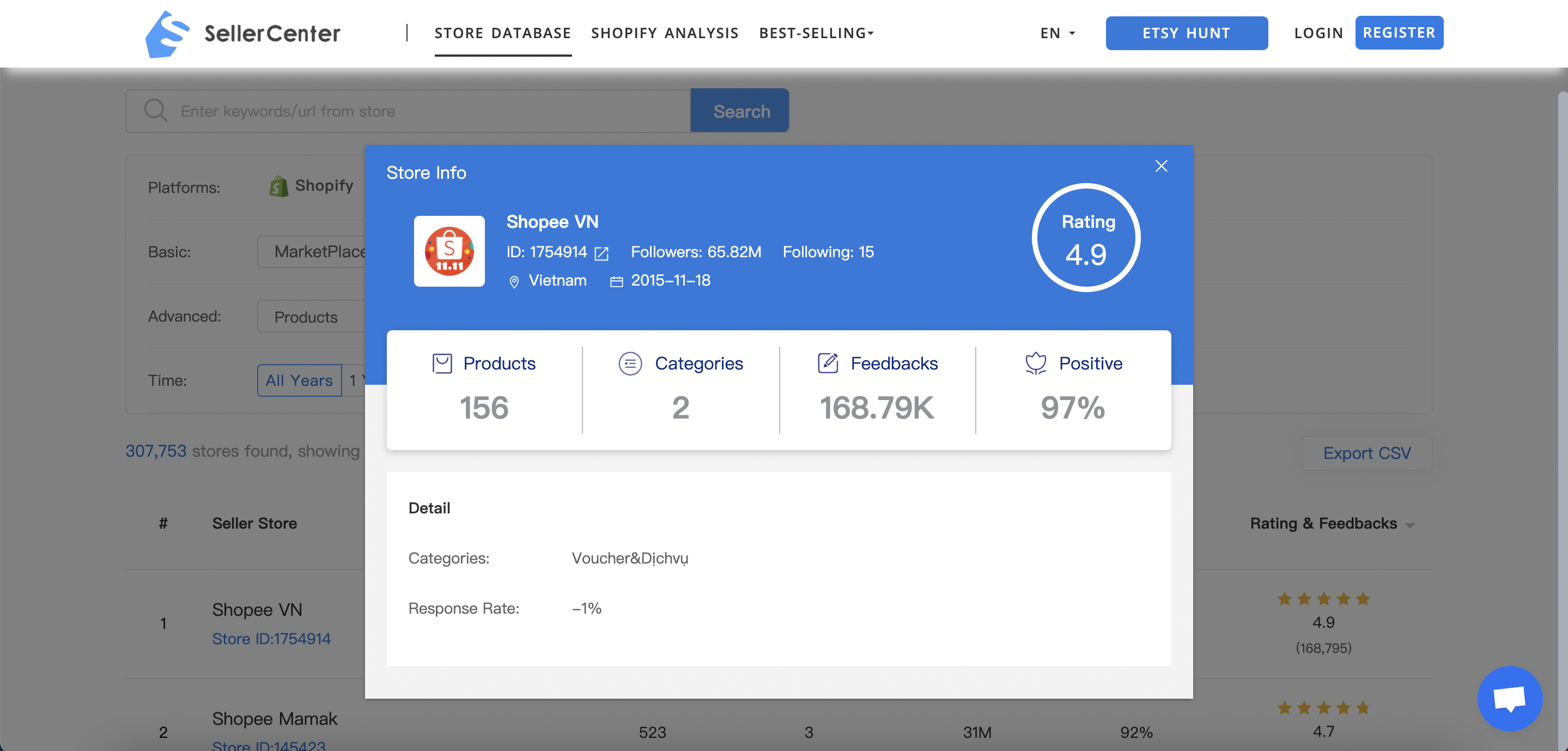Click the Voucher&Dịchvụ category text
Screen dimensions: 1568x751
630,559
